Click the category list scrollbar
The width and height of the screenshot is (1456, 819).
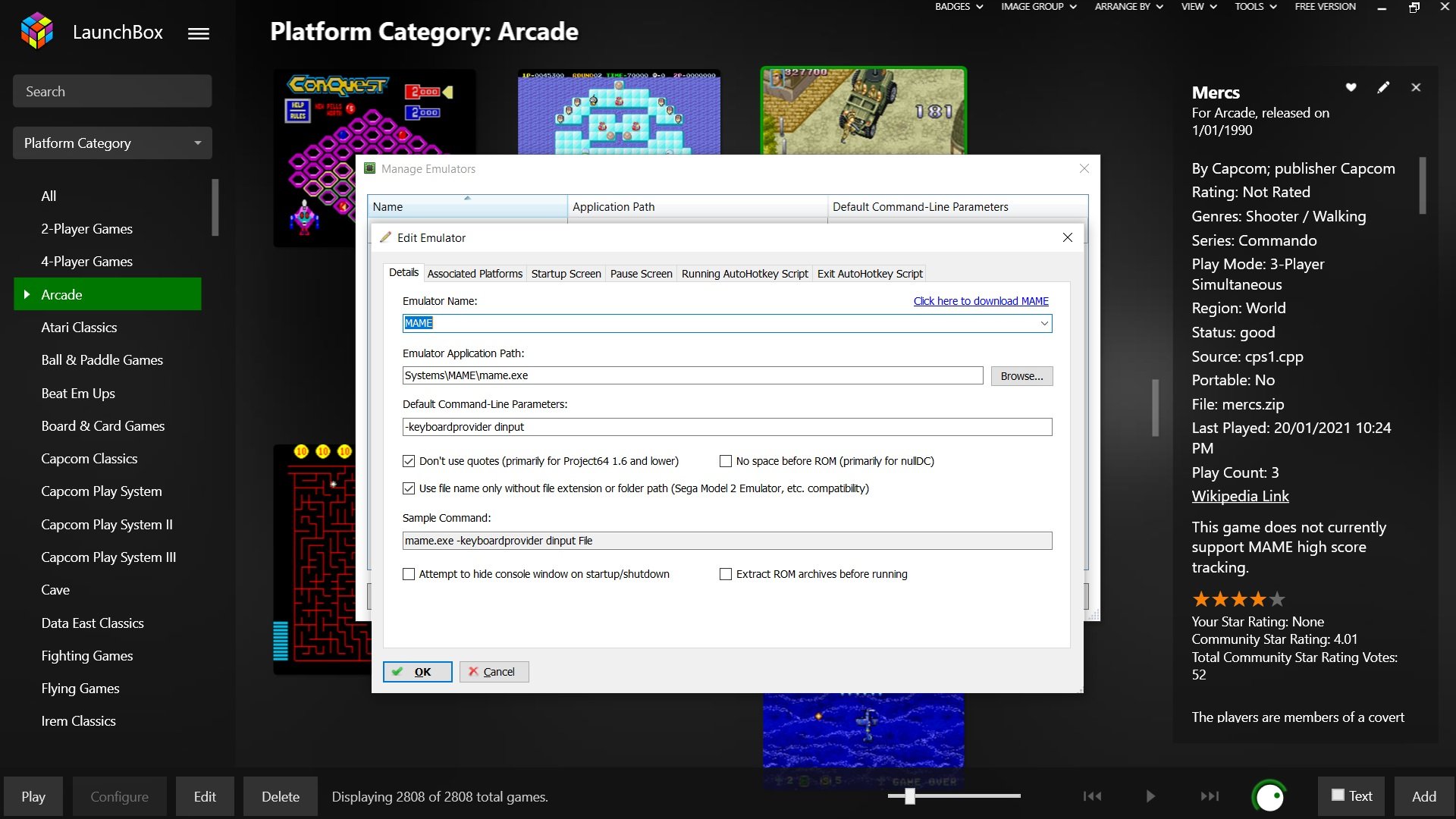tap(215, 207)
